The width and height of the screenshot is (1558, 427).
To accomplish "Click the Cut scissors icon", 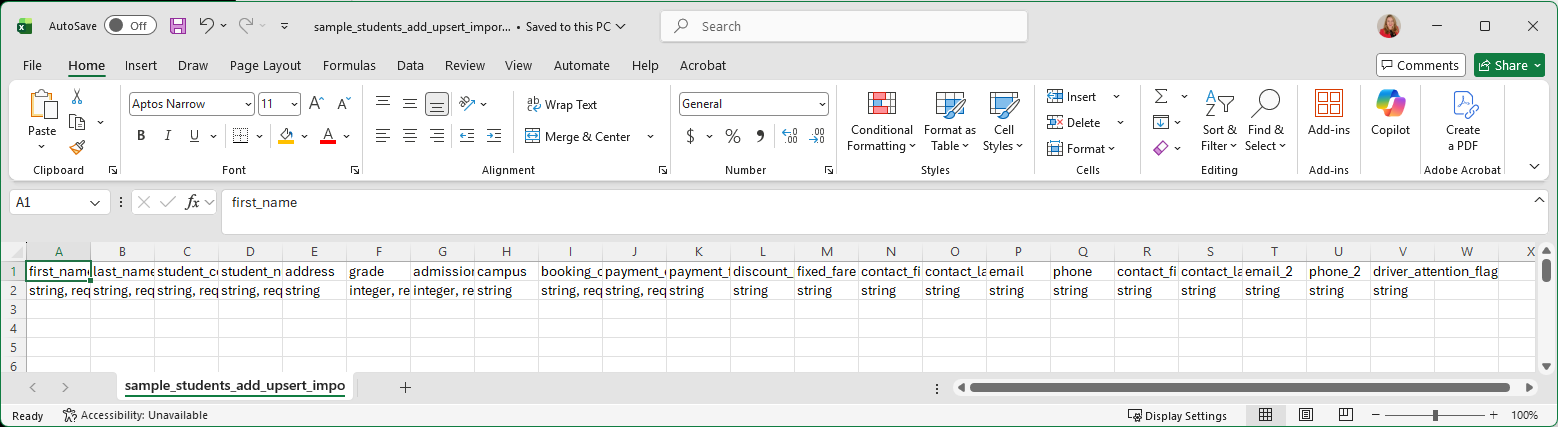I will [77, 97].
